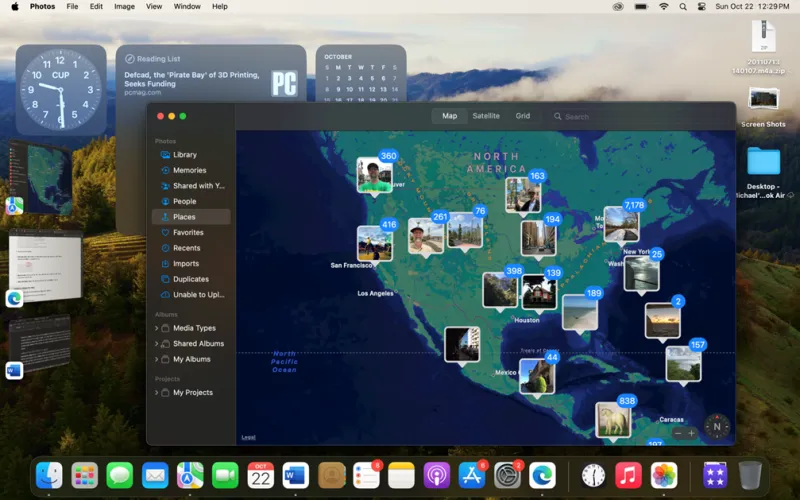The height and width of the screenshot is (500, 800).
Task: Open the Duplicates album
Action: coord(190,279)
